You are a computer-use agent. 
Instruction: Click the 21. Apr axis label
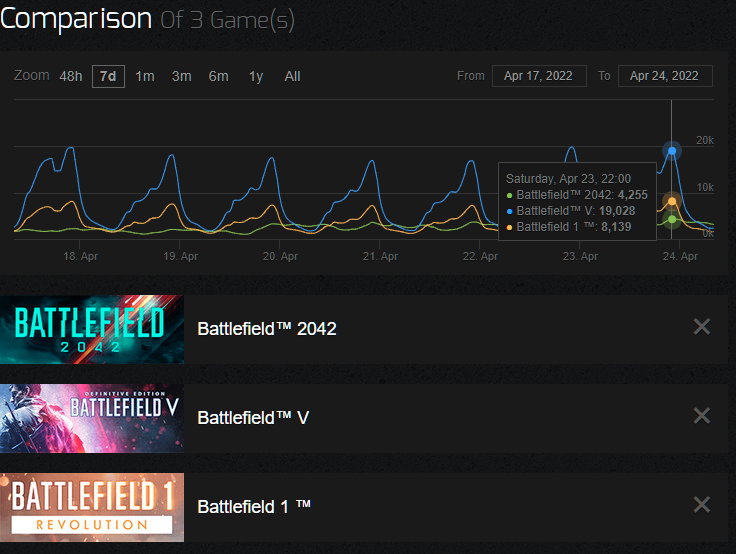coord(380,256)
